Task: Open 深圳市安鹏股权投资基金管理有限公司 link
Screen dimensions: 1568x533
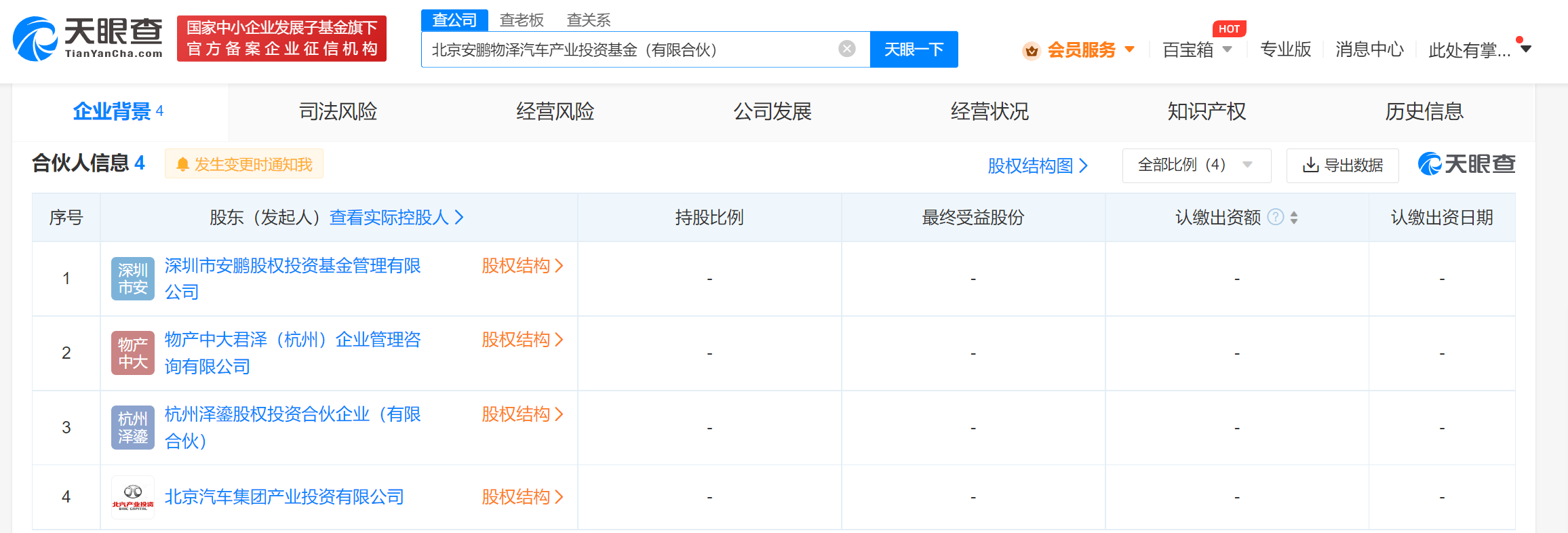Action: click(293, 279)
